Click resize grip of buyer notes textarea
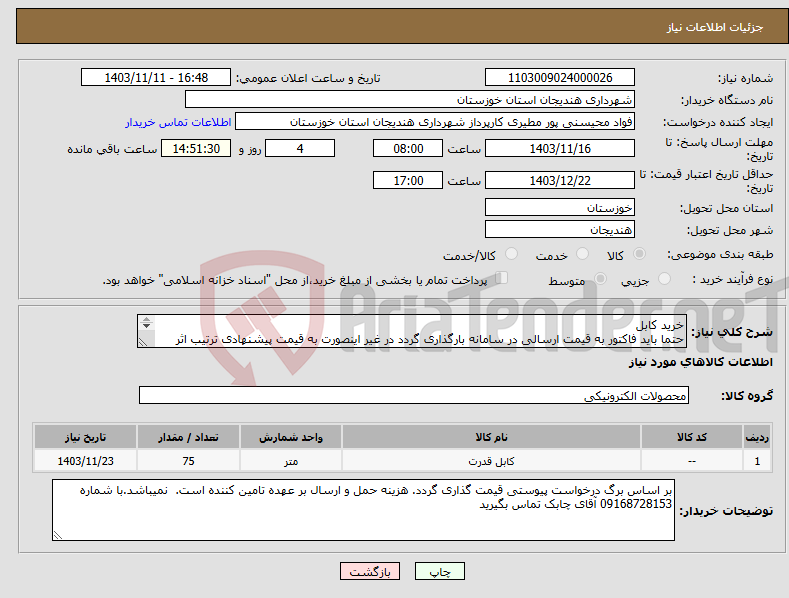Screen dimensions: 789x598 [x=58, y=535]
